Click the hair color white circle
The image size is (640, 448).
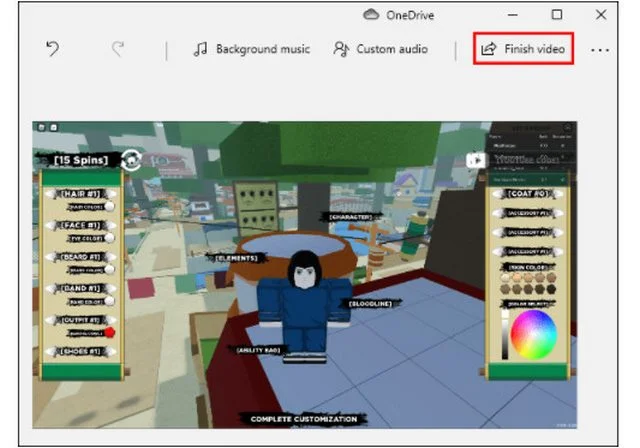coord(109,206)
